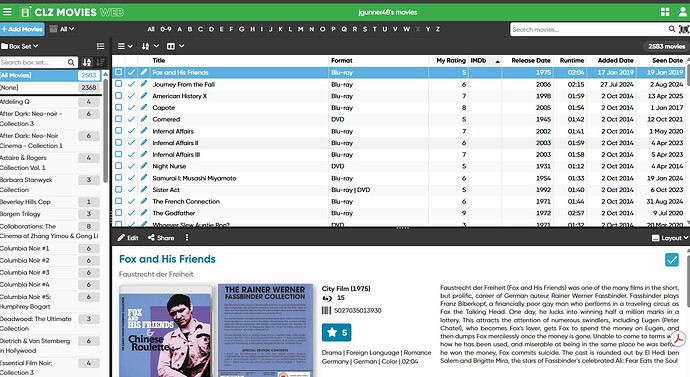Sort by the Release Date column header

pos(531,61)
